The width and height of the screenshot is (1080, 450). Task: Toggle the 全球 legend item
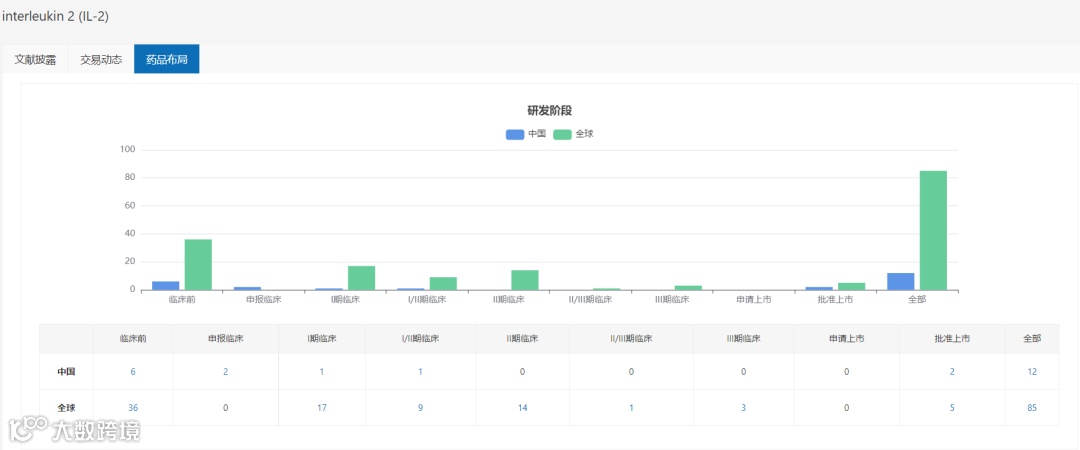pos(573,134)
